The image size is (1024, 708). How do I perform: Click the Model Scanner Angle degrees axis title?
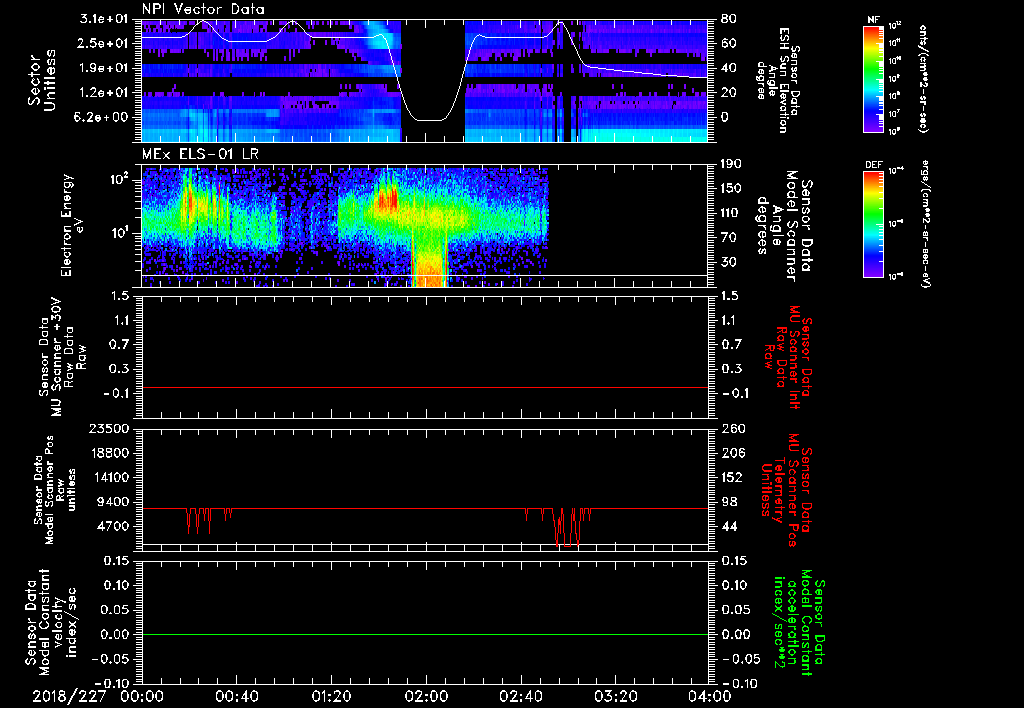point(785,226)
